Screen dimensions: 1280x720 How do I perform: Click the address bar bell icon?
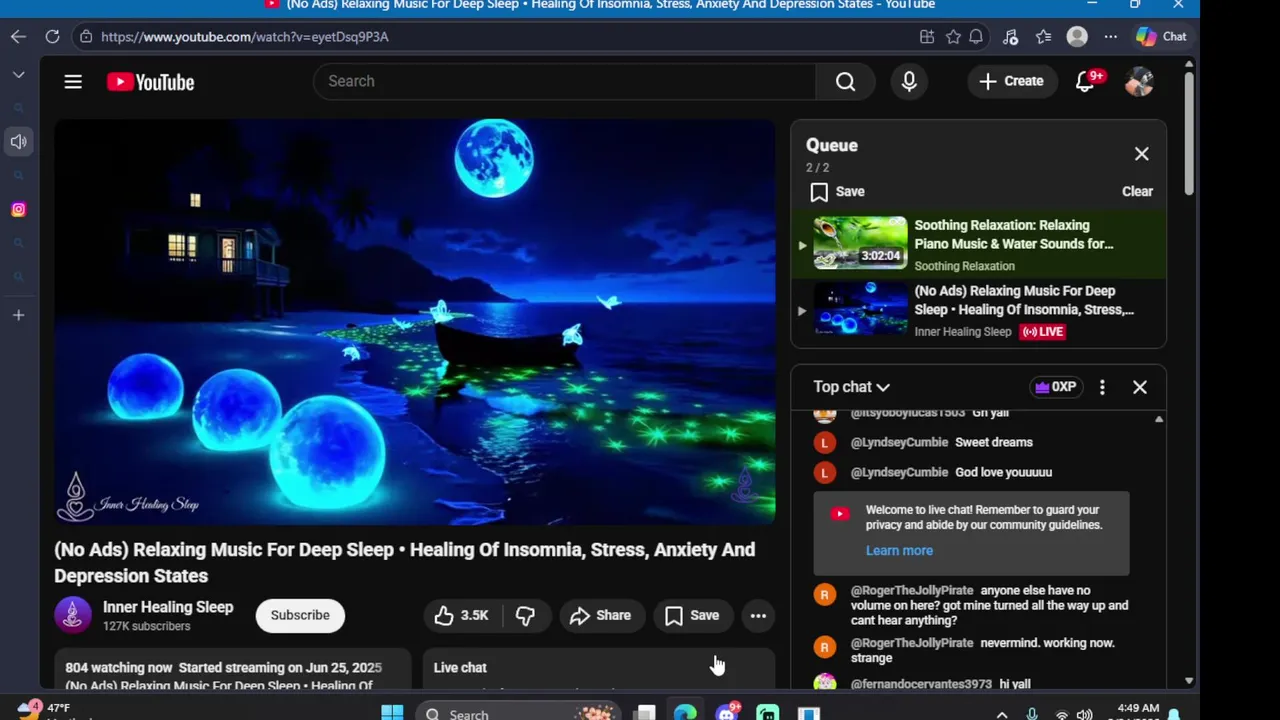pyautogui.click(x=976, y=36)
